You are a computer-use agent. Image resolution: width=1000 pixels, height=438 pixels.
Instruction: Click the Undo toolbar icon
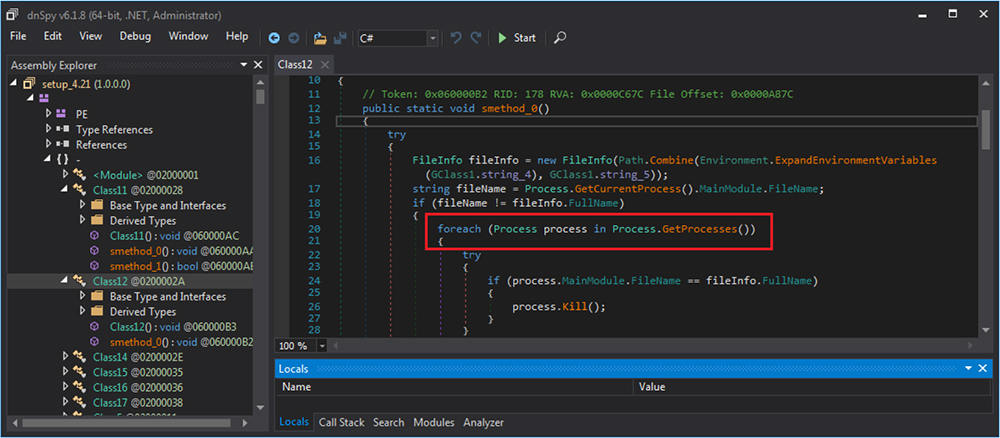pyautogui.click(x=457, y=38)
